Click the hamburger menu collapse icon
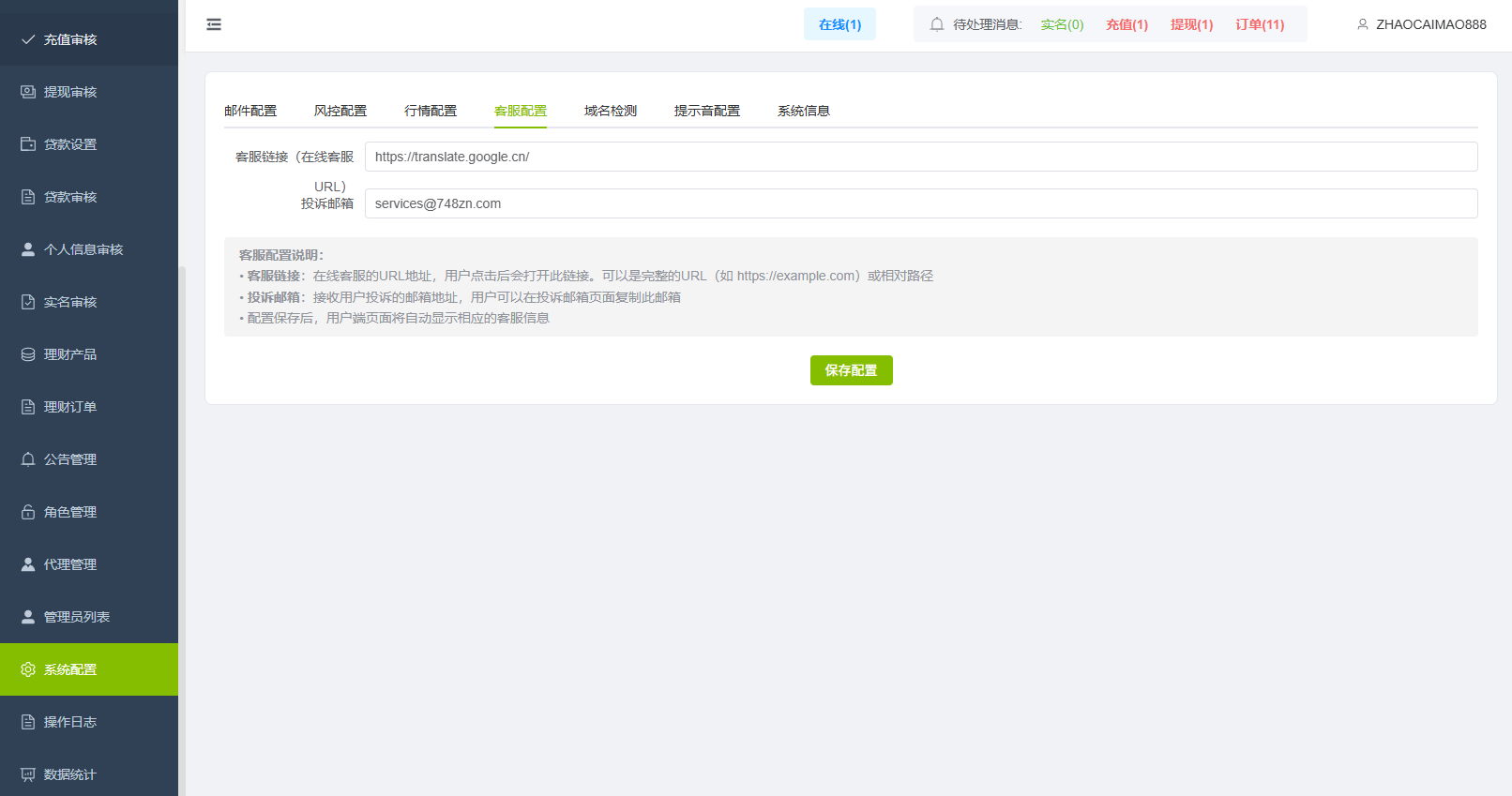Screen dimensions: 1512x796 point(214,24)
